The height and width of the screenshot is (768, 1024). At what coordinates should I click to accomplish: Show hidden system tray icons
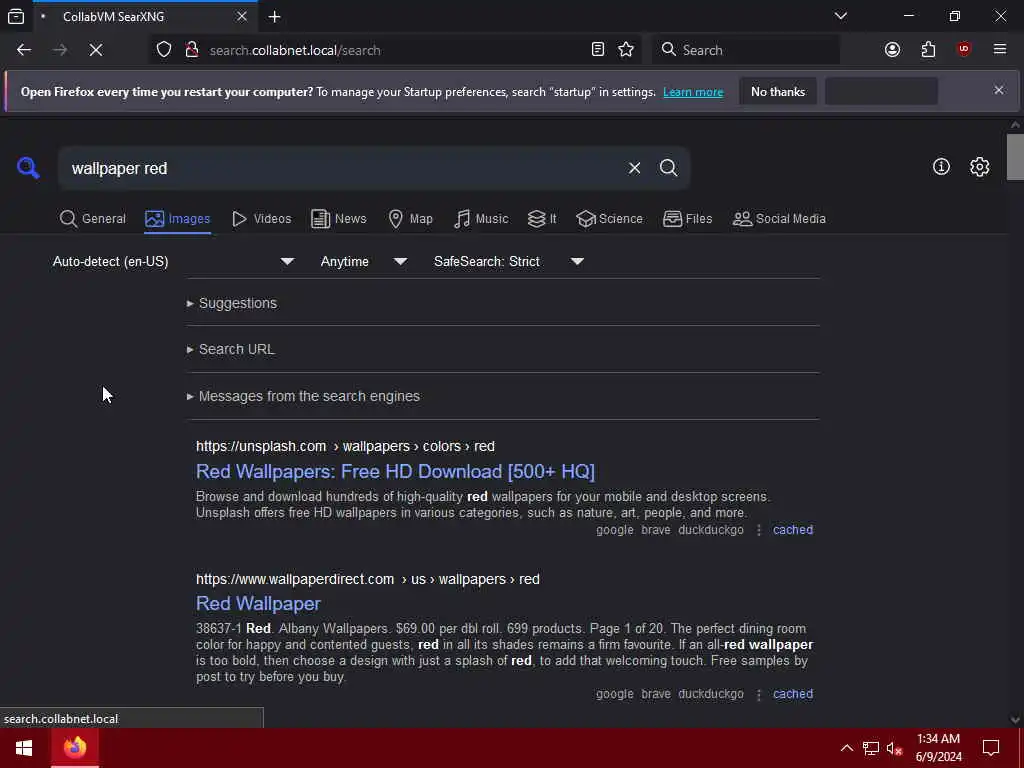846,748
